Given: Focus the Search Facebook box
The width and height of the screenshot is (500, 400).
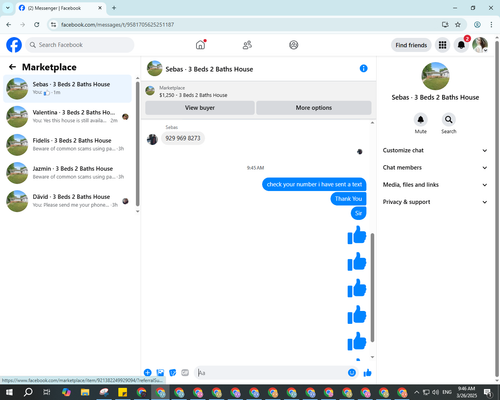Looking at the screenshot, I should (80, 45).
